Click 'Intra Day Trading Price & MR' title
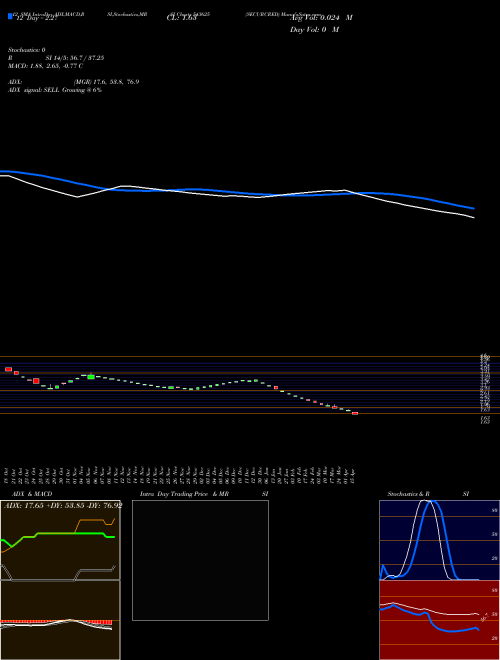Viewport: 500px width, 660px height. coord(184,494)
